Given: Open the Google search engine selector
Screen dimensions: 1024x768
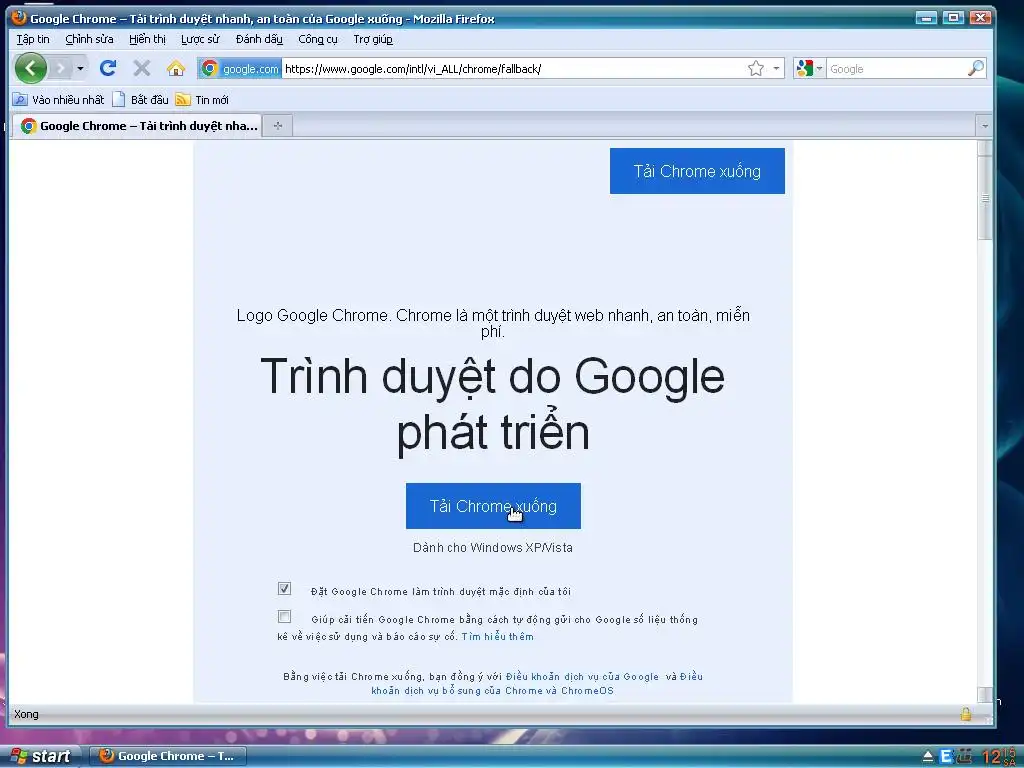Looking at the screenshot, I should point(809,69).
